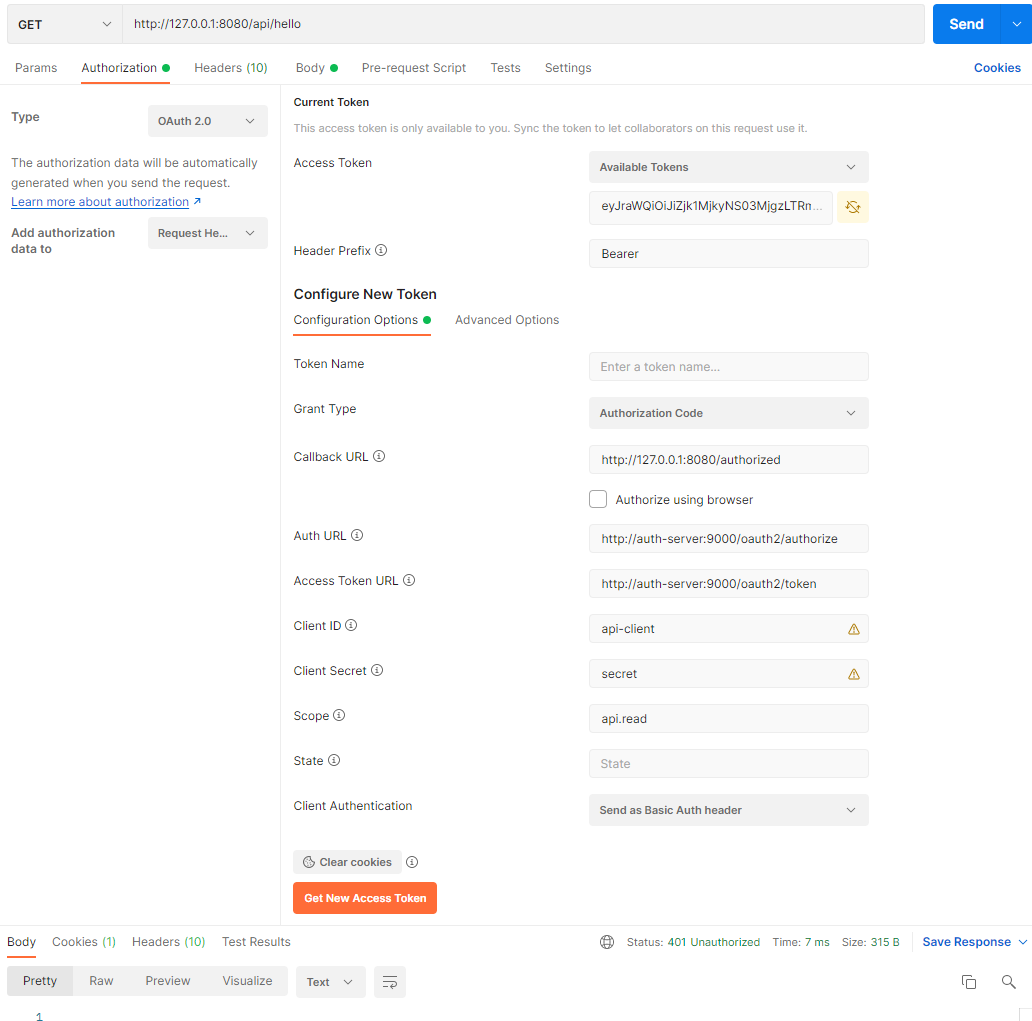Click the Callback URL input field

[729, 459]
